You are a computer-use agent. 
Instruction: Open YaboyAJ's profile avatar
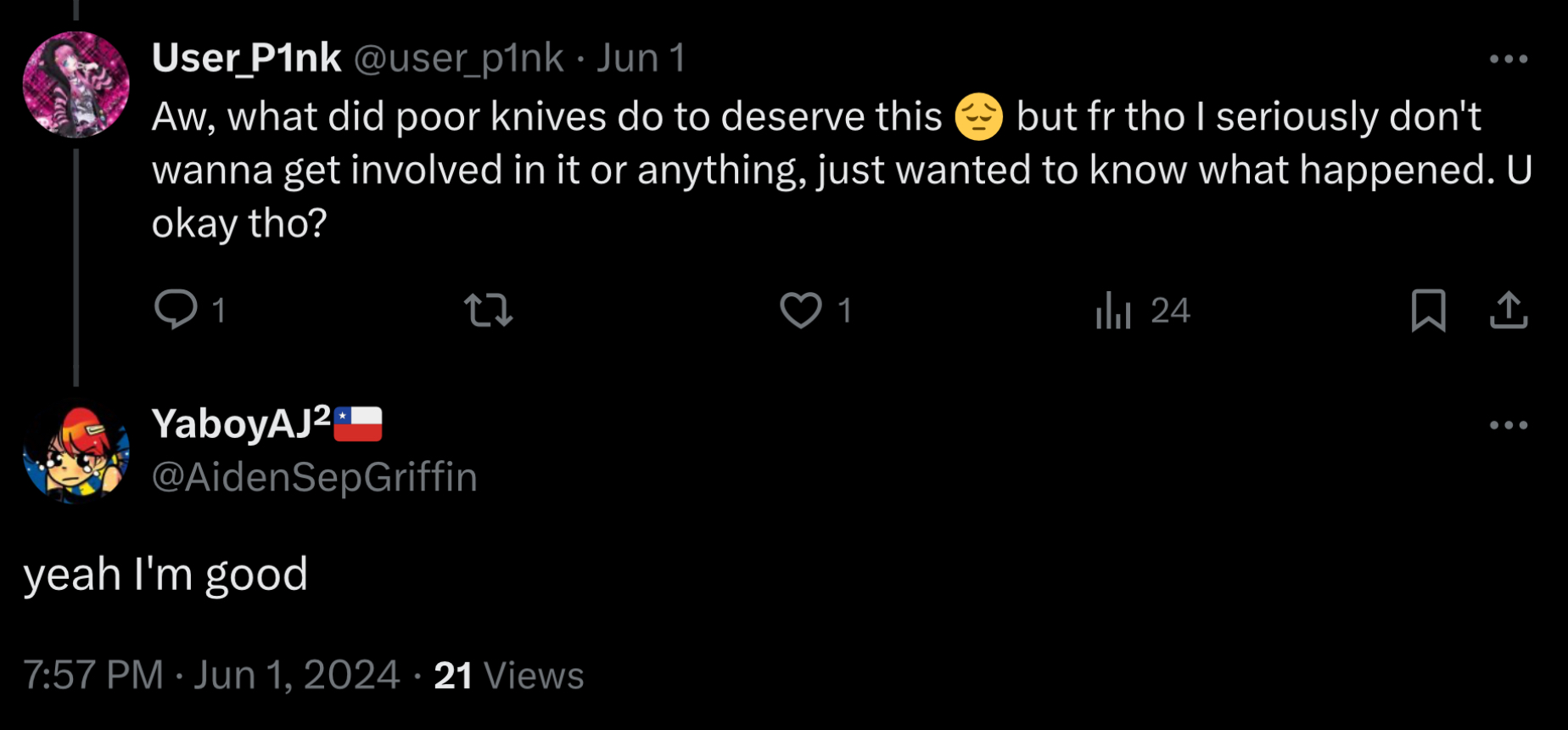pos(76,454)
